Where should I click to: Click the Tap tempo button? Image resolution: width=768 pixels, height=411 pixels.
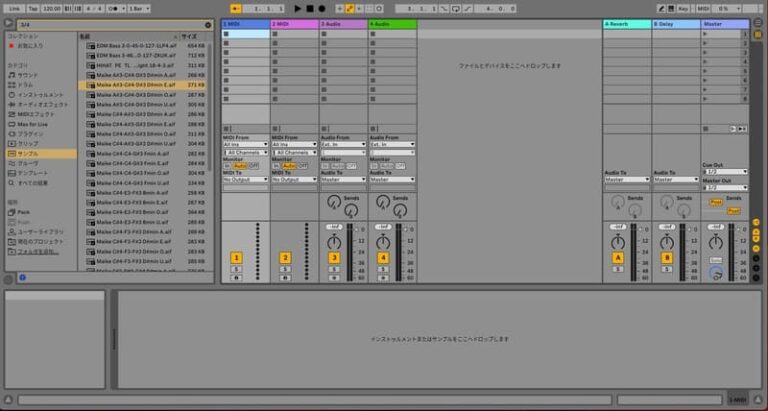click(33, 8)
